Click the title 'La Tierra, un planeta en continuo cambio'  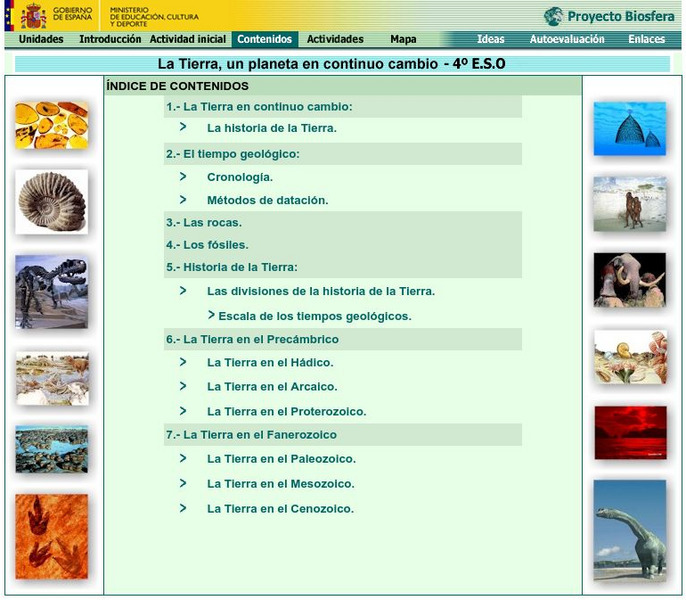(x=298, y=64)
